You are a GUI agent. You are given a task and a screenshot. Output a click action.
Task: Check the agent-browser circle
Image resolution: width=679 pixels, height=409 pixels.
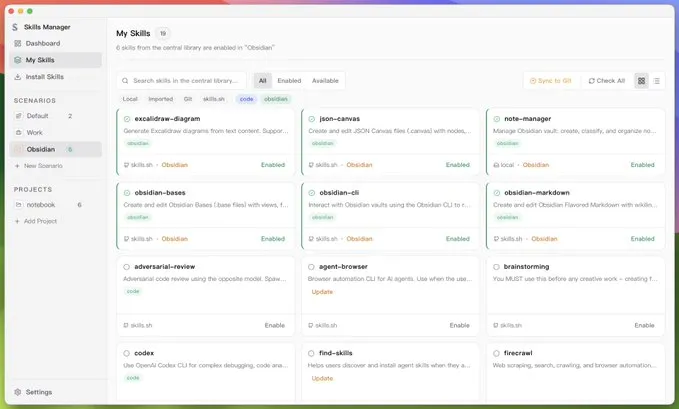tap(311, 267)
